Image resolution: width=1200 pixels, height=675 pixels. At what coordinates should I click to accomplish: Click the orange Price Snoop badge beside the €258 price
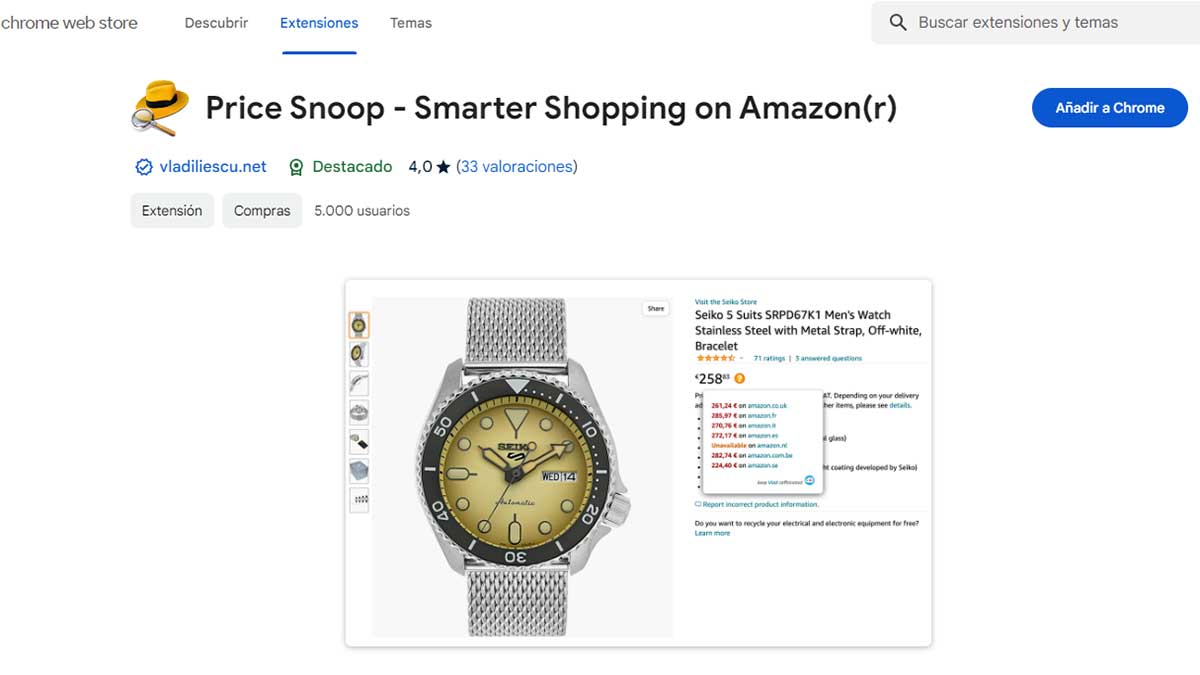point(740,380)
